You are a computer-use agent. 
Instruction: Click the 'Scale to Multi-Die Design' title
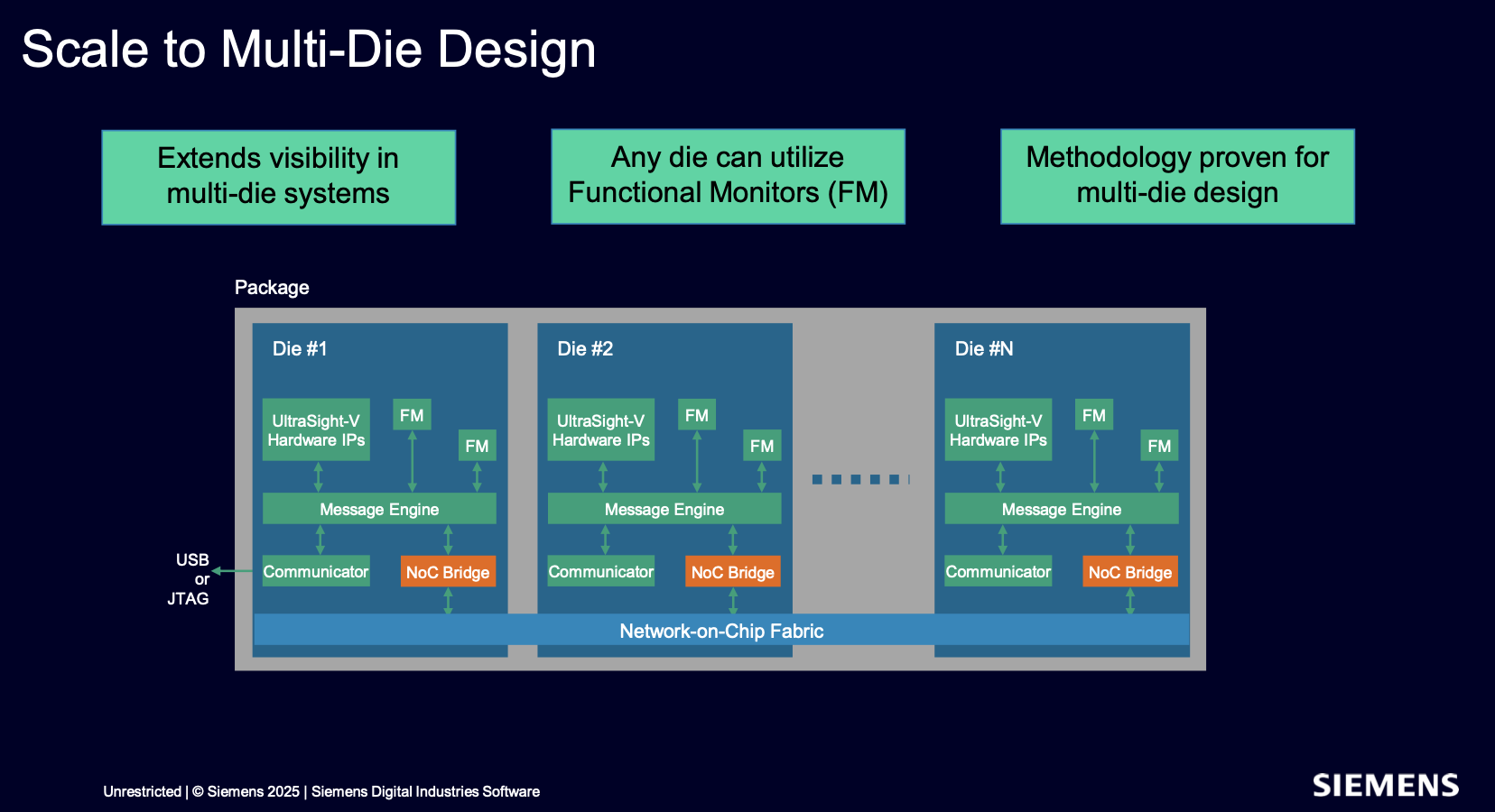[309, 49]
